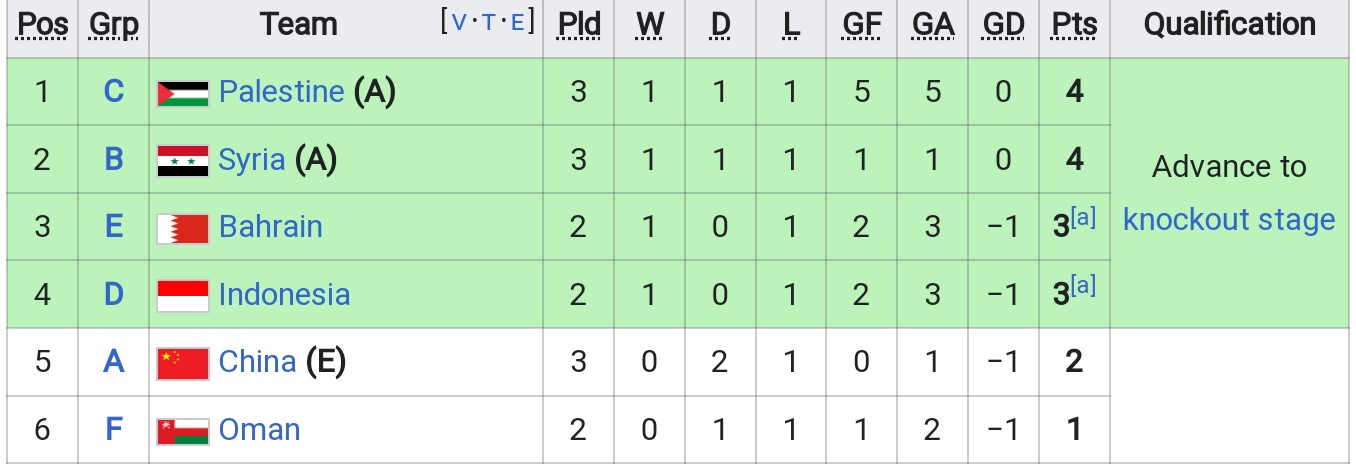
Task: Click the Indonesia flag icon
Action: (183, 295)
